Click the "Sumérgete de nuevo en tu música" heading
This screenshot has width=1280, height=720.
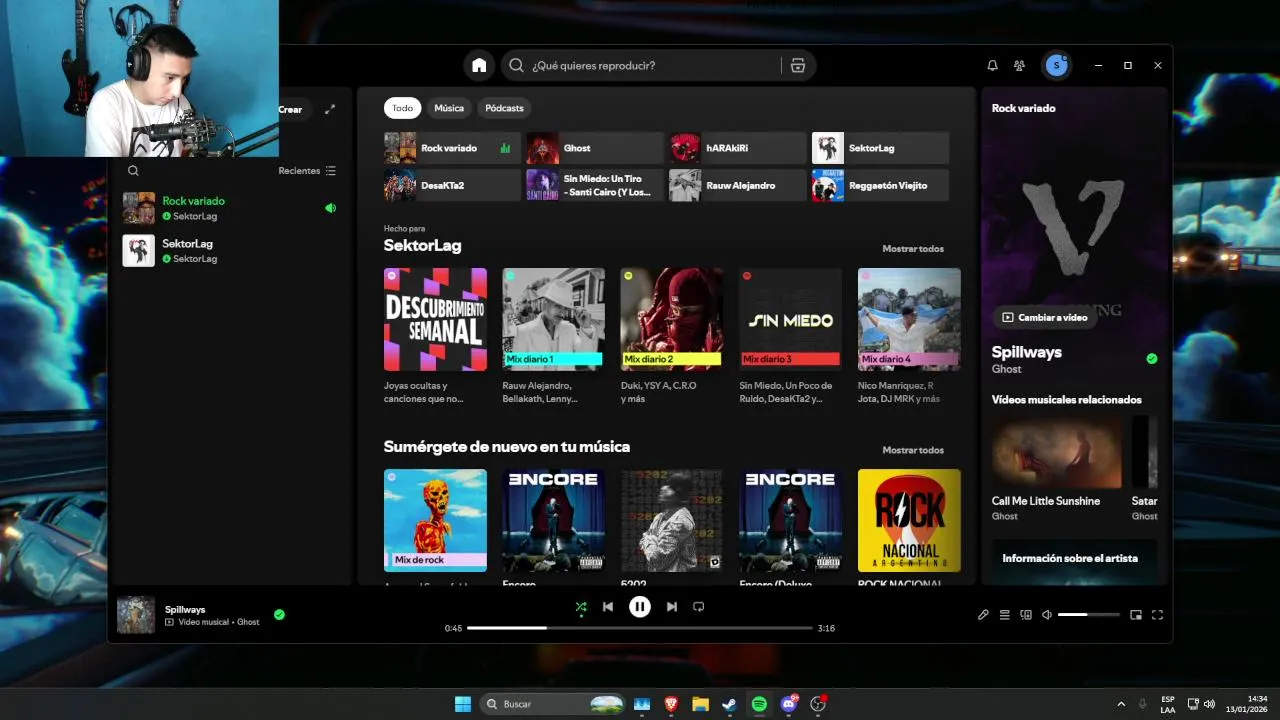tap(507, 446)
